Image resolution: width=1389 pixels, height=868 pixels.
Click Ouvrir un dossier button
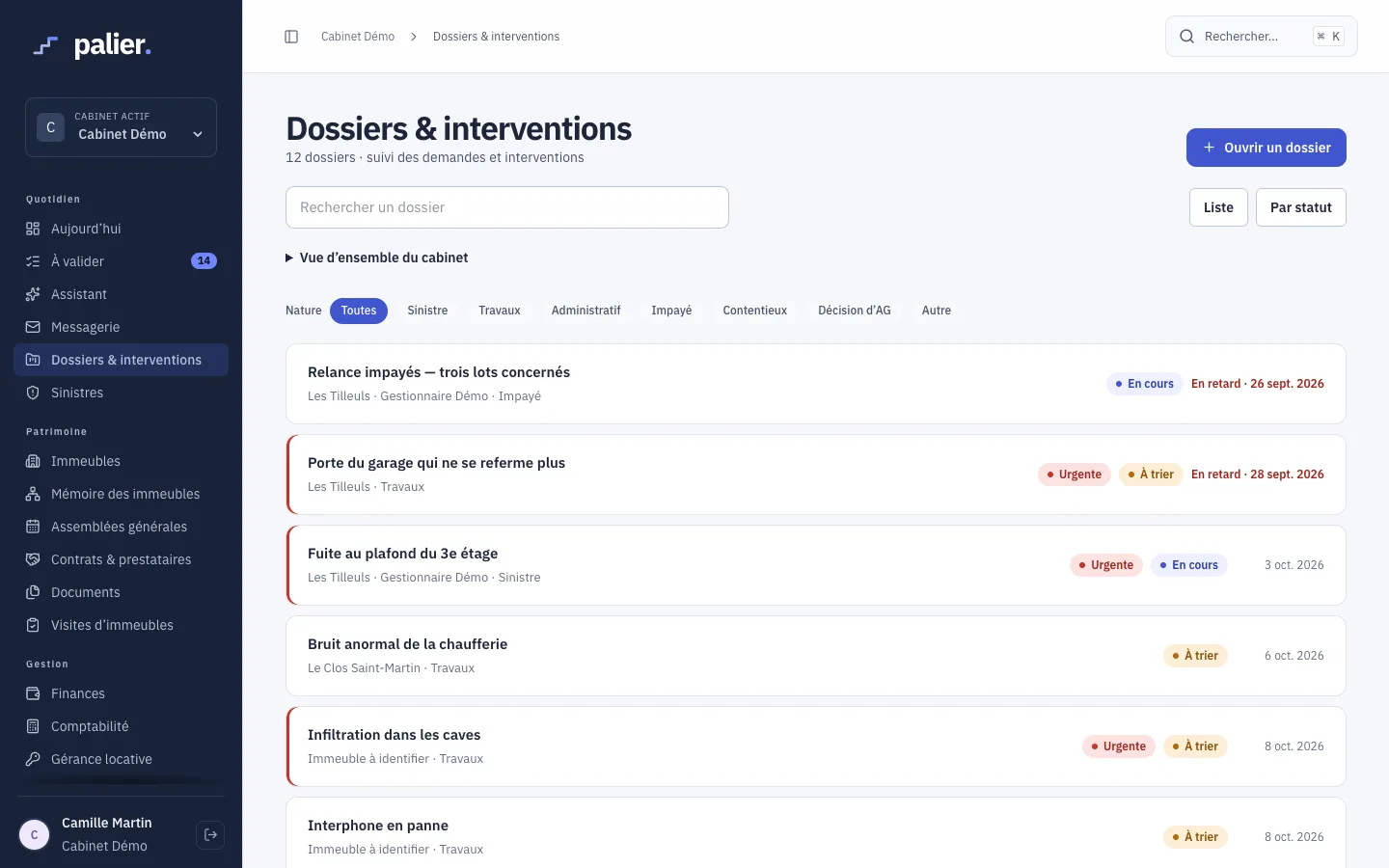coord(1266,148)
